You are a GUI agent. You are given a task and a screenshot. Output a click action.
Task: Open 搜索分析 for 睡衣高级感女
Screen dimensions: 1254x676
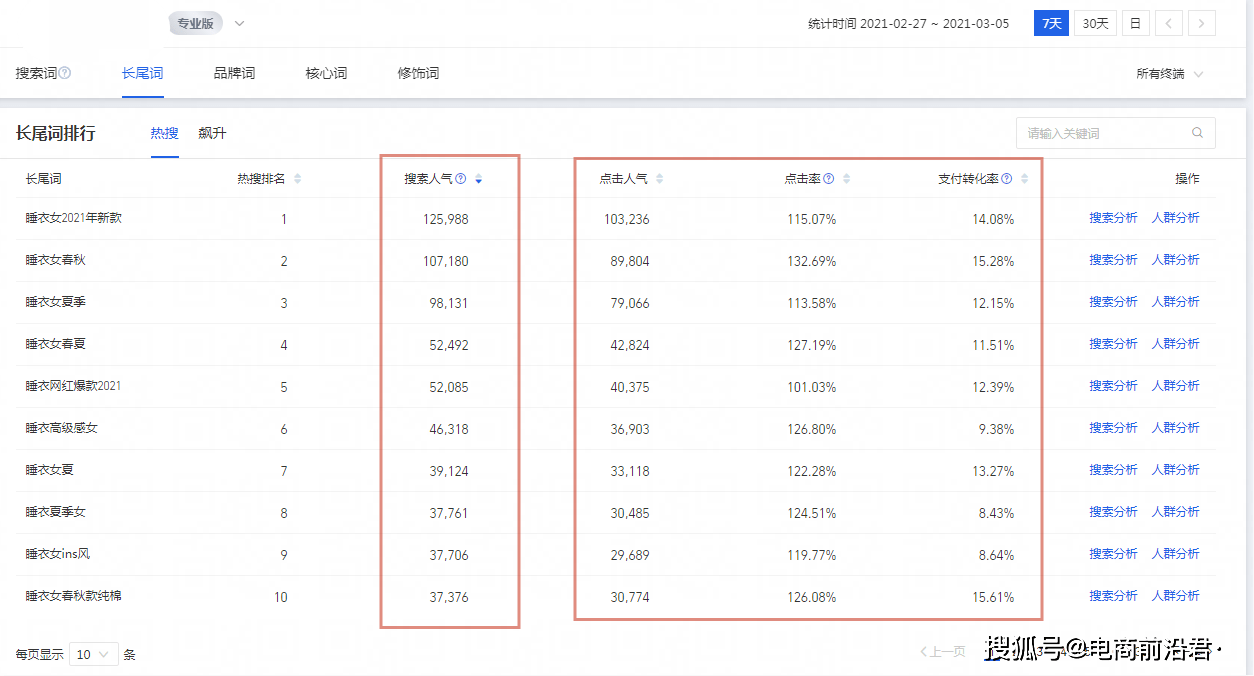click(1113, 428)
